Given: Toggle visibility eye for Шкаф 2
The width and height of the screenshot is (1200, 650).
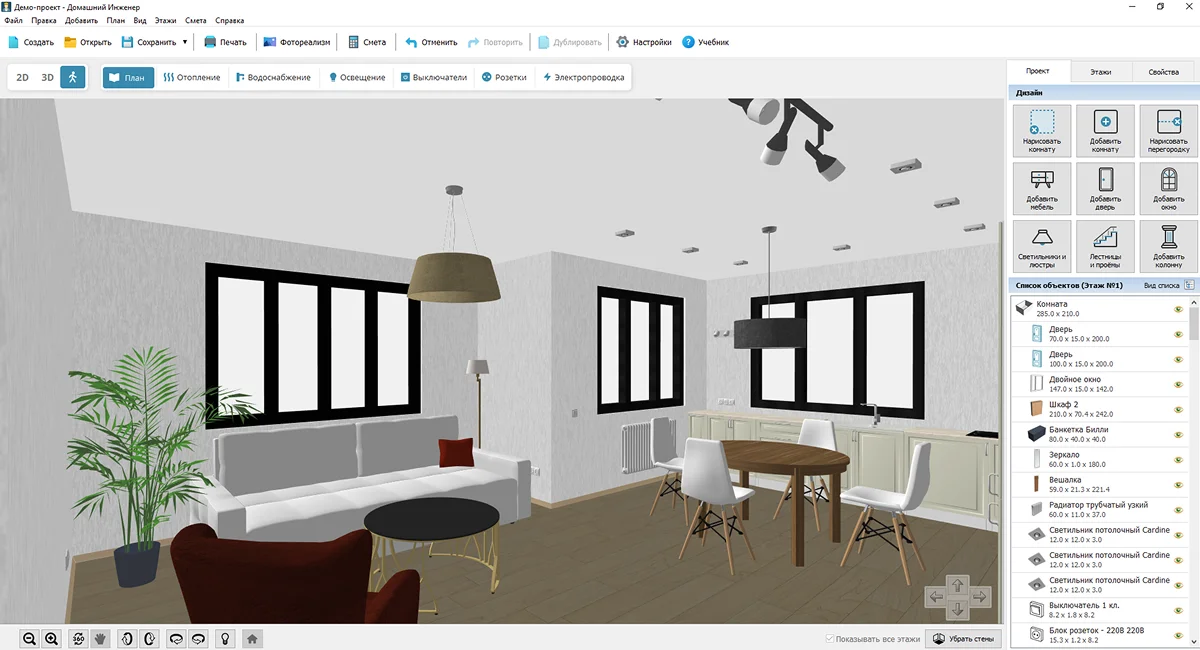Looking at the screenshot, I should tap(1178, 409).
